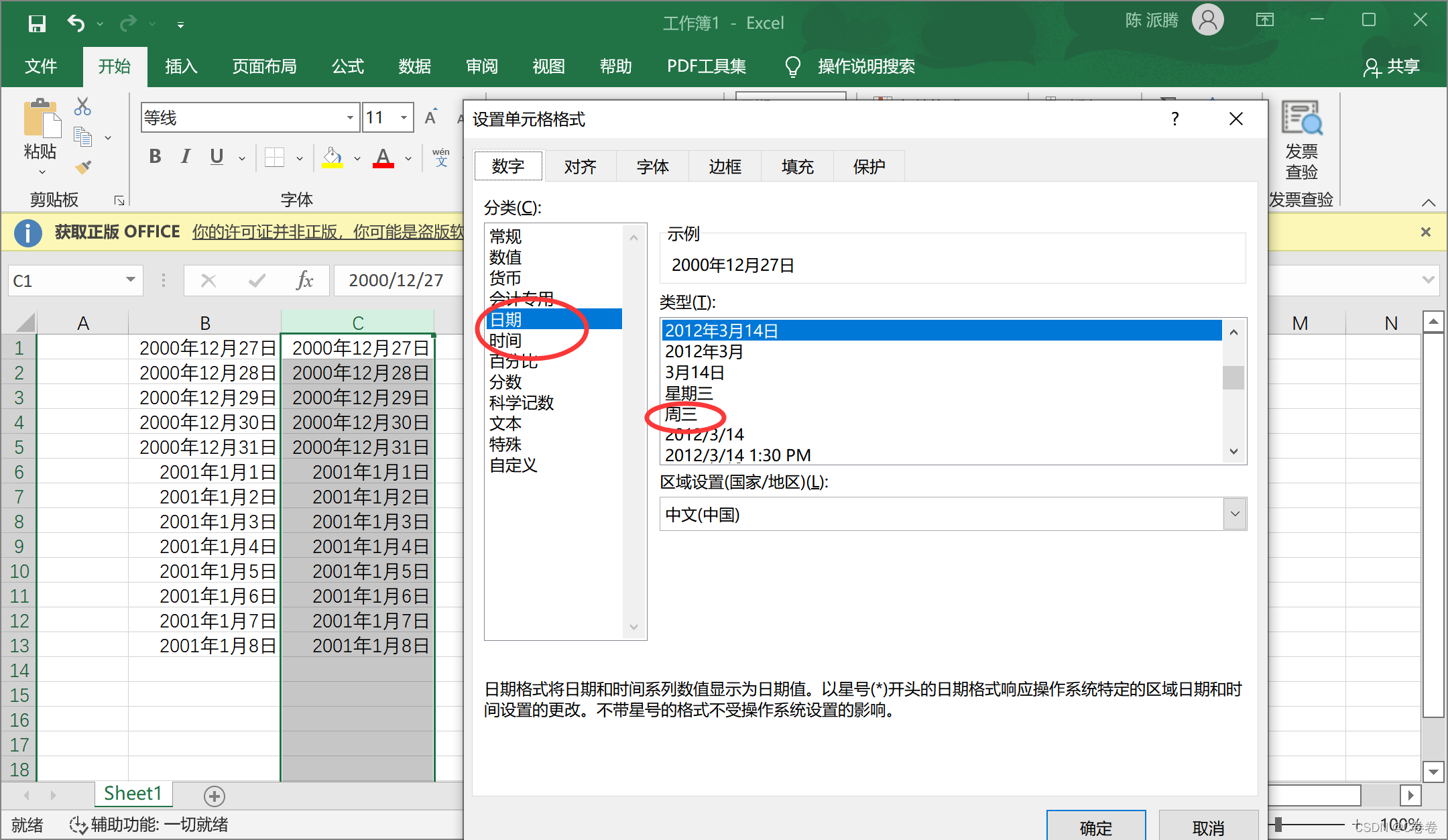This screenshot has height=840, width=1448.
Task: Click the 确定 button
Action: coord(1096,826)
